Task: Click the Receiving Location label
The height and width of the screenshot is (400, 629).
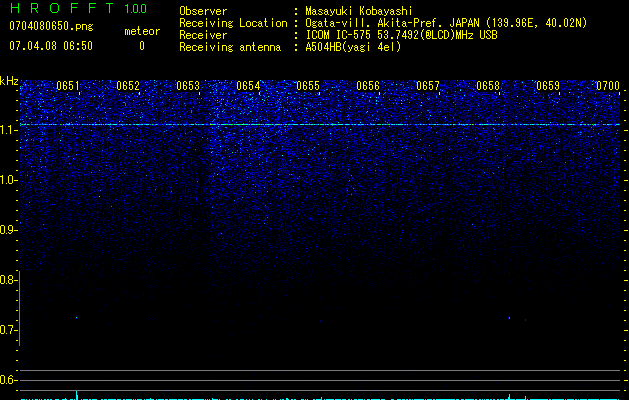Action: (x=233, y=23)
